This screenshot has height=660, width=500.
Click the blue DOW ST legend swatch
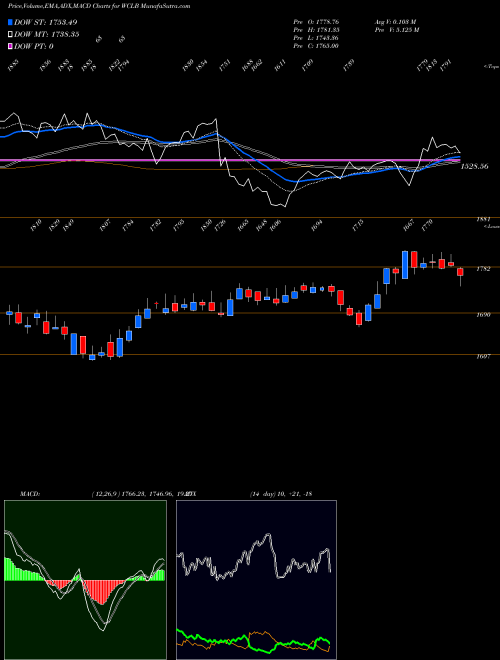tap(10, 22)
